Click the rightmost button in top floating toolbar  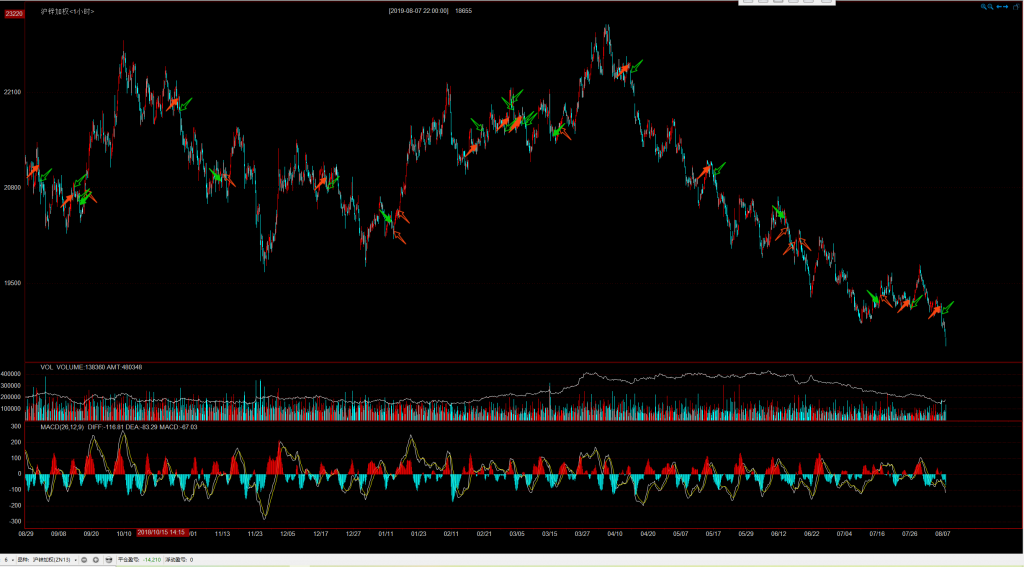[824, 2]
